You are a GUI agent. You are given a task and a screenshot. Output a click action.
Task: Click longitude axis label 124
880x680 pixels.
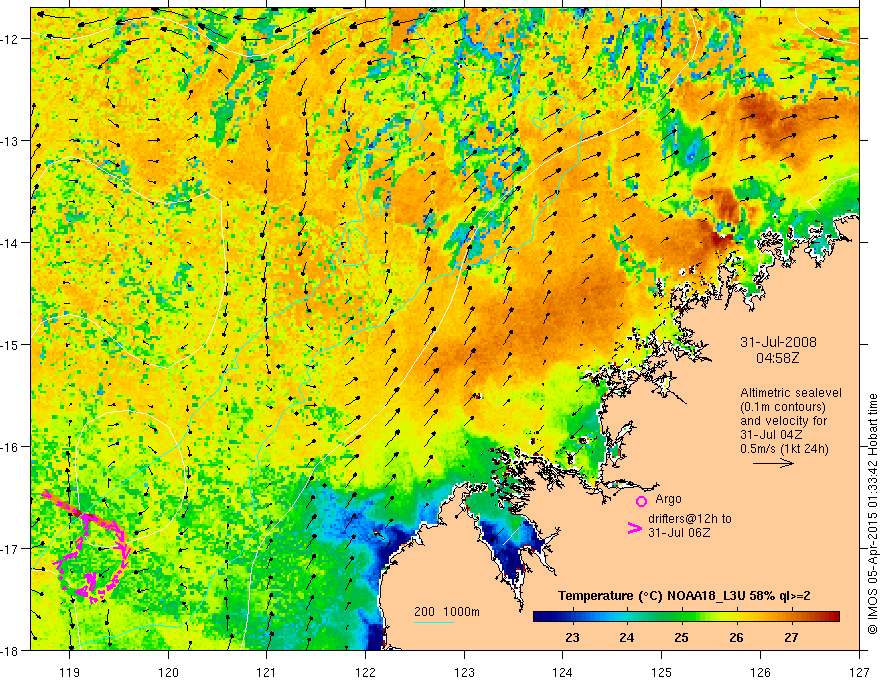[x=563, y=672]
